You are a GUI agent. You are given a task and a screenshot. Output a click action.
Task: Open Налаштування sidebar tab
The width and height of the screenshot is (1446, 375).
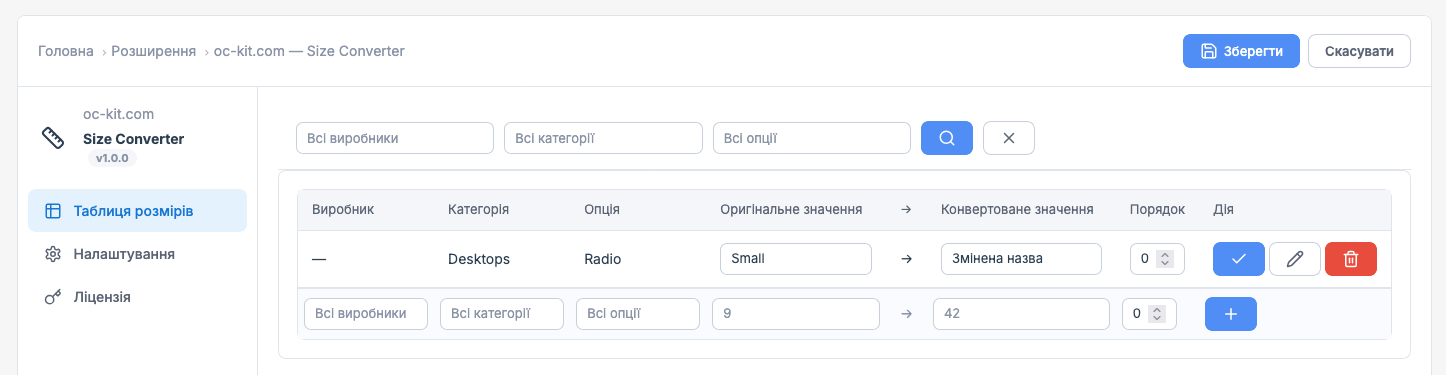137,254
